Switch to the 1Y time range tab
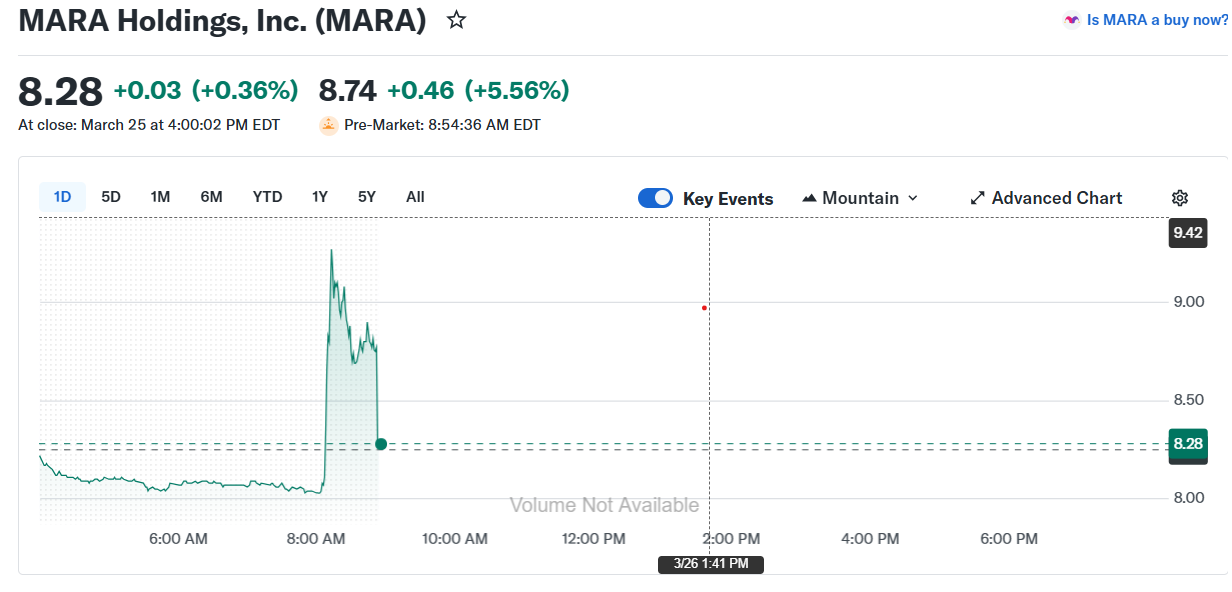This screenshot has height=592, width=1232. [x=319, y=196]
